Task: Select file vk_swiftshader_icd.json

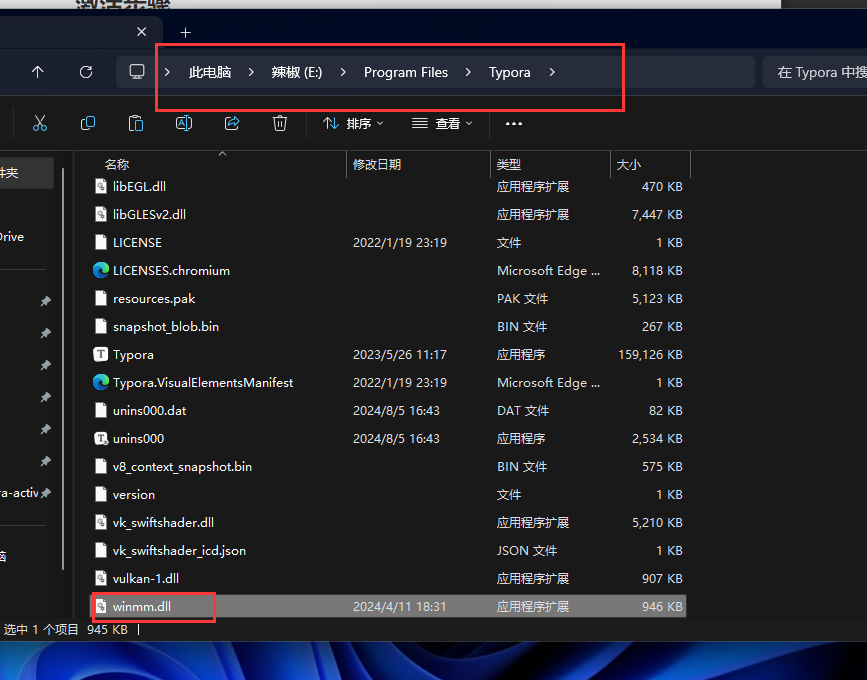Action: 179,551
